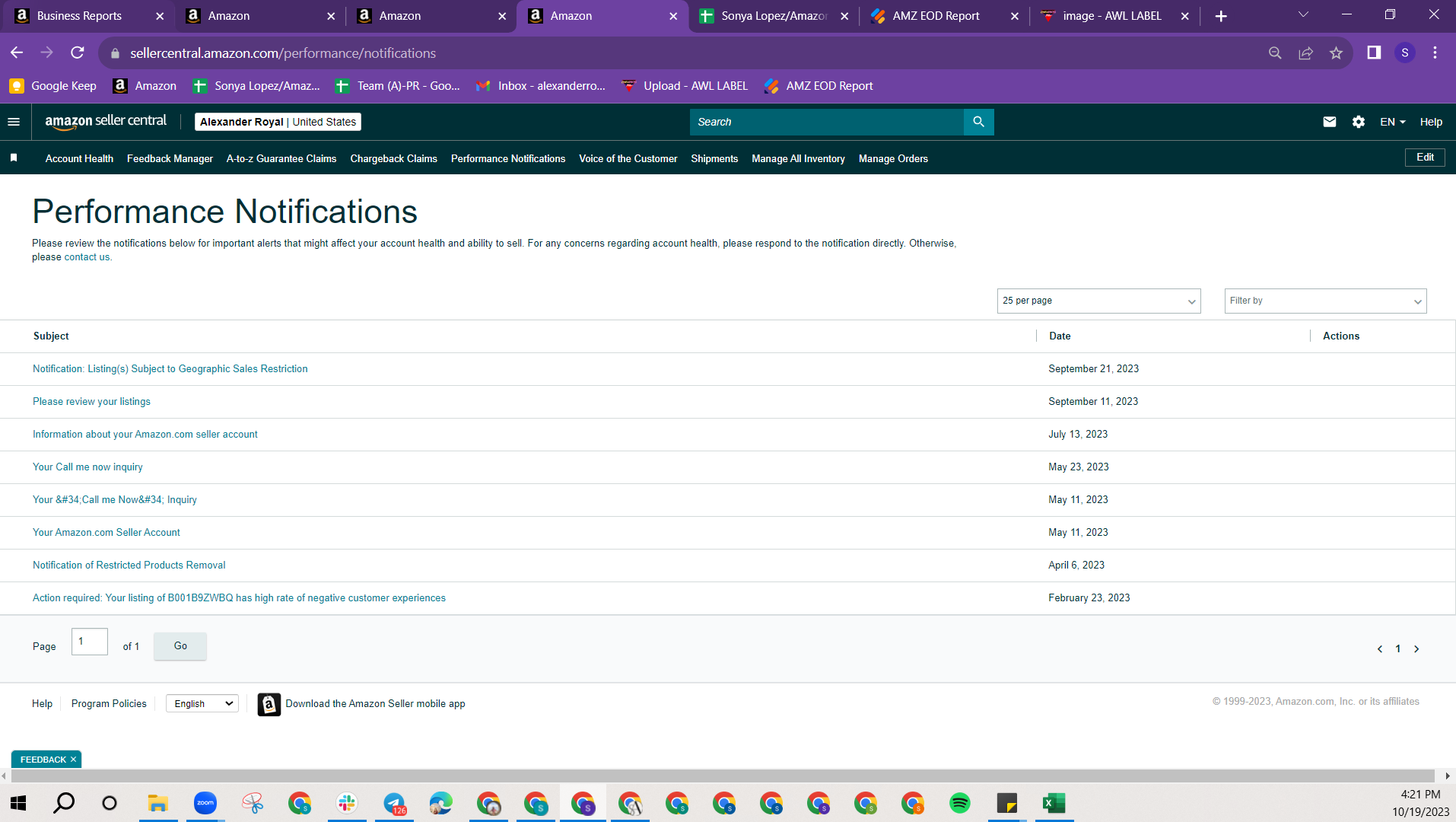Open the Please review your listings notification
Screen dimensions: 1456x822
coord(91,402)
